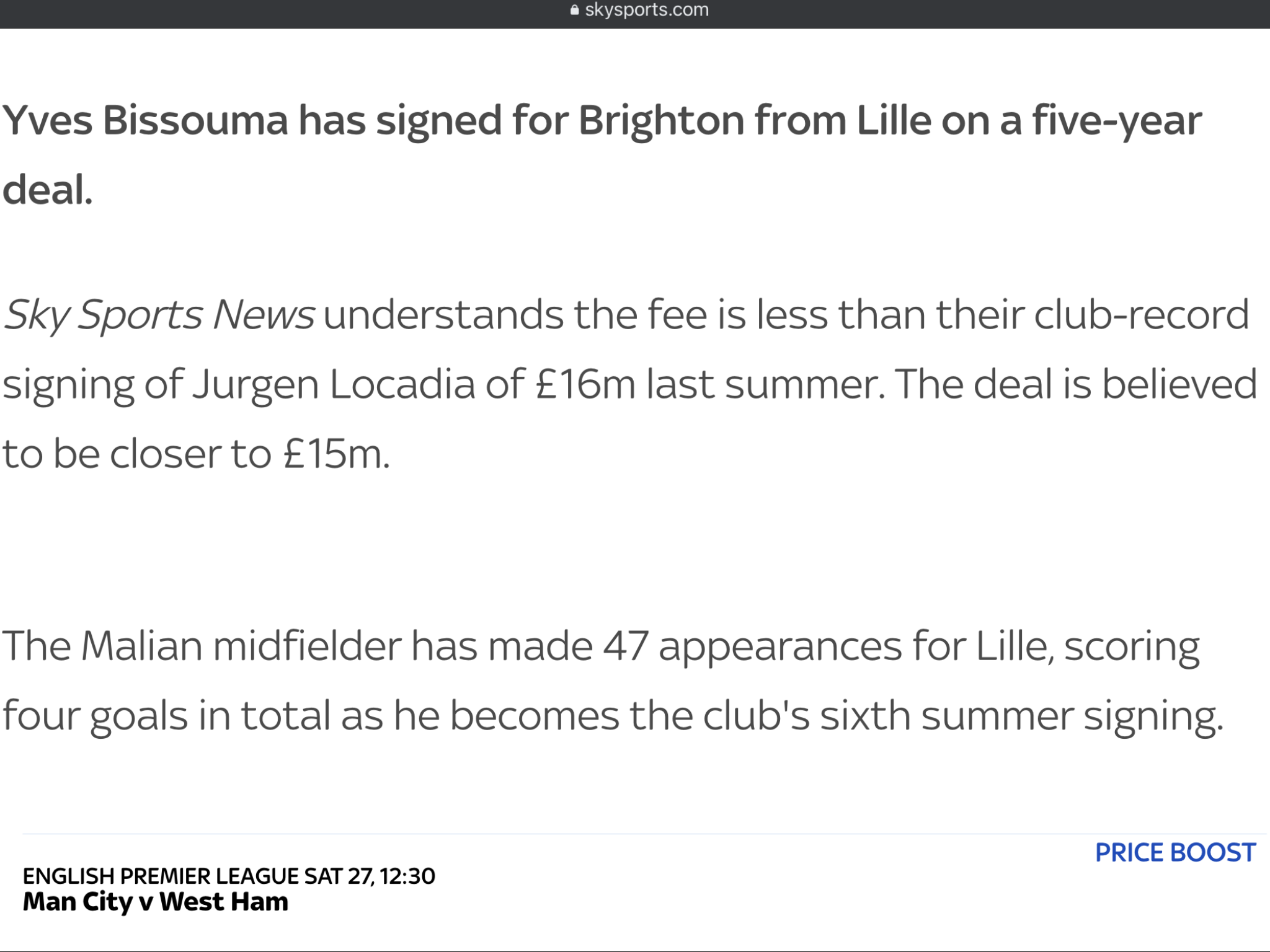Image resolution: width=1270 pixels, height=952 pixels.
Task: Click the word 'deal.' ending the headline
Action: [x=48, y=190]
